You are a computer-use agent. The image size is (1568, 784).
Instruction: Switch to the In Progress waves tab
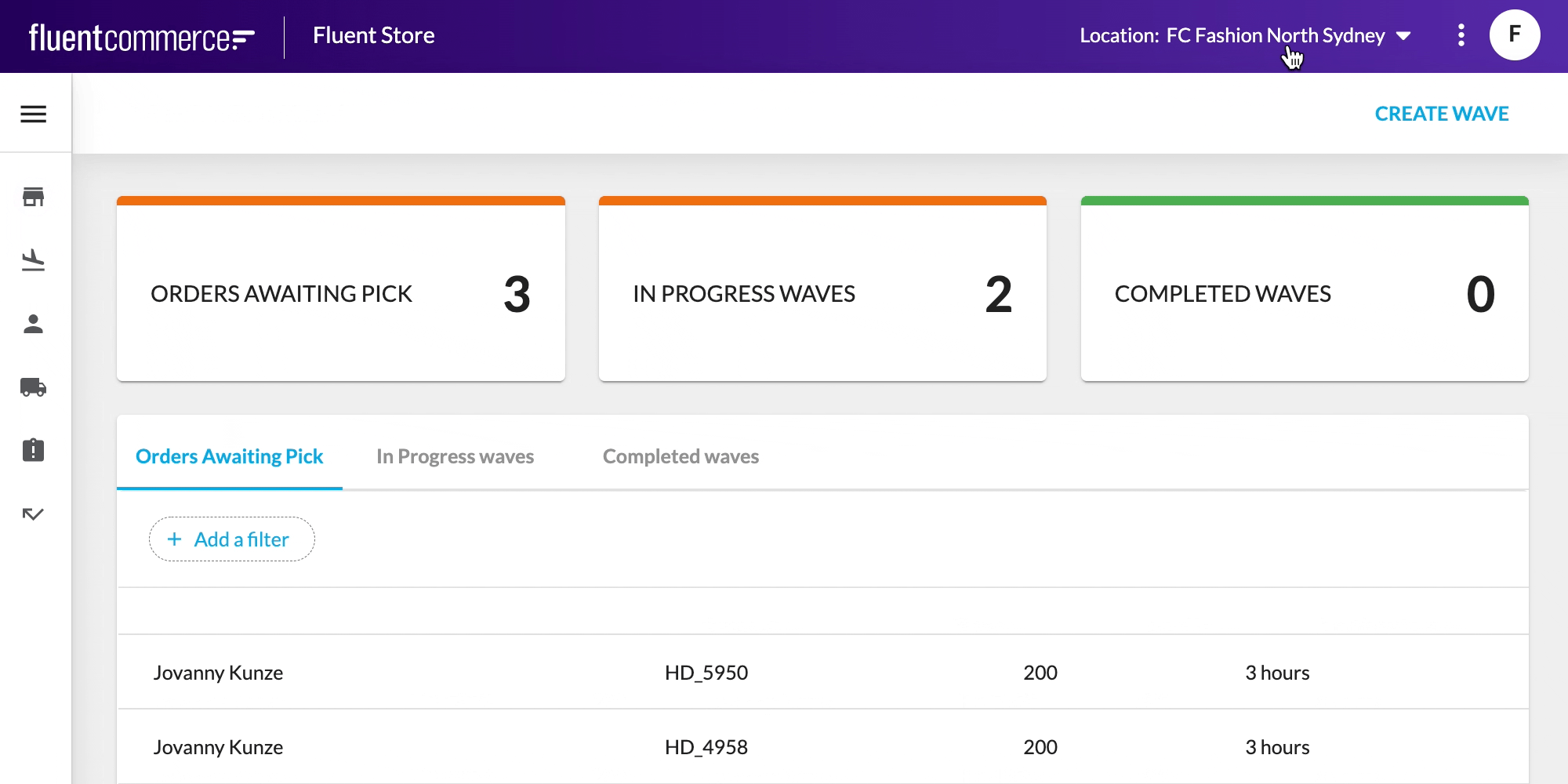click(456, 456)
